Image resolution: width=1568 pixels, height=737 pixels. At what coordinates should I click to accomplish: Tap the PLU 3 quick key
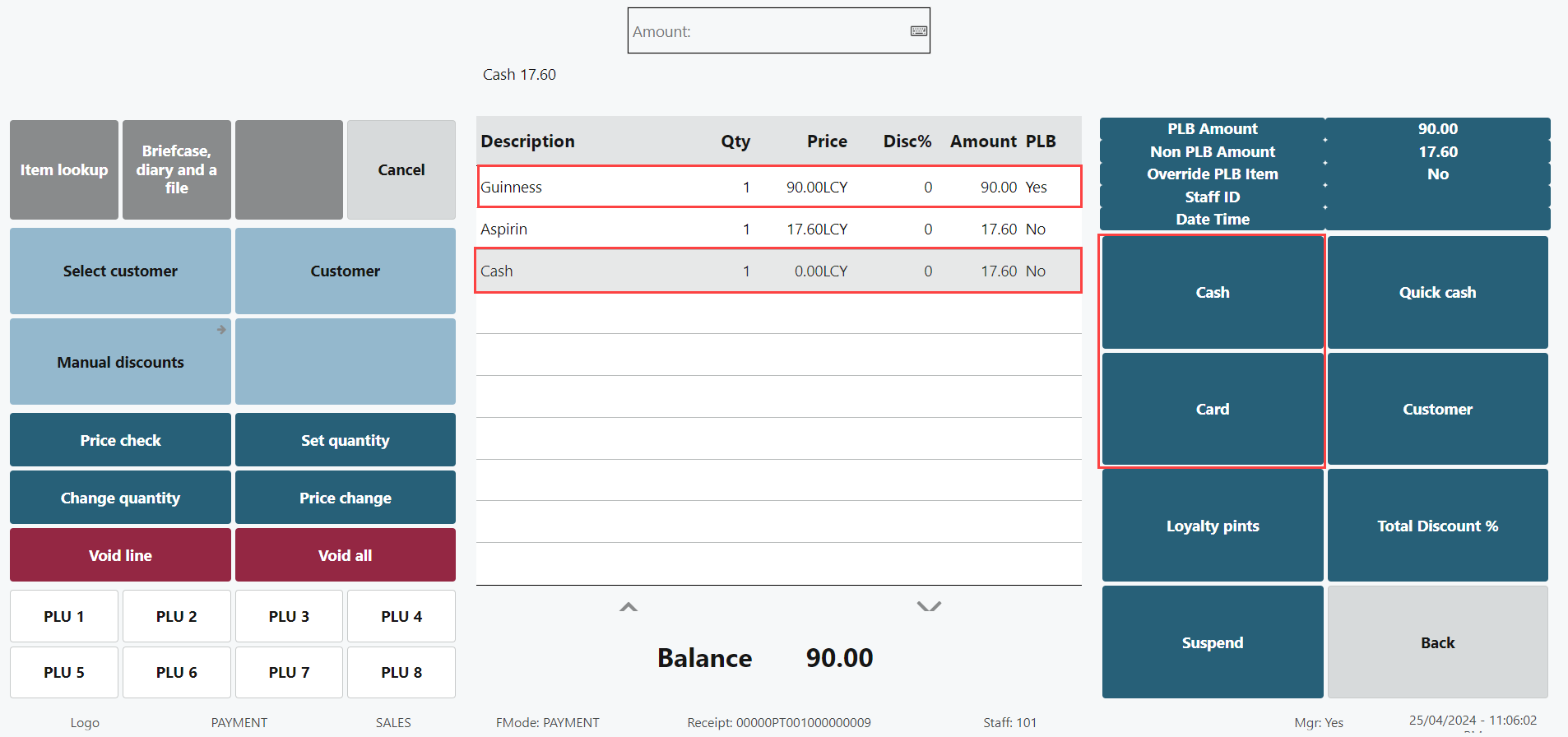click(x=289, y=616)
